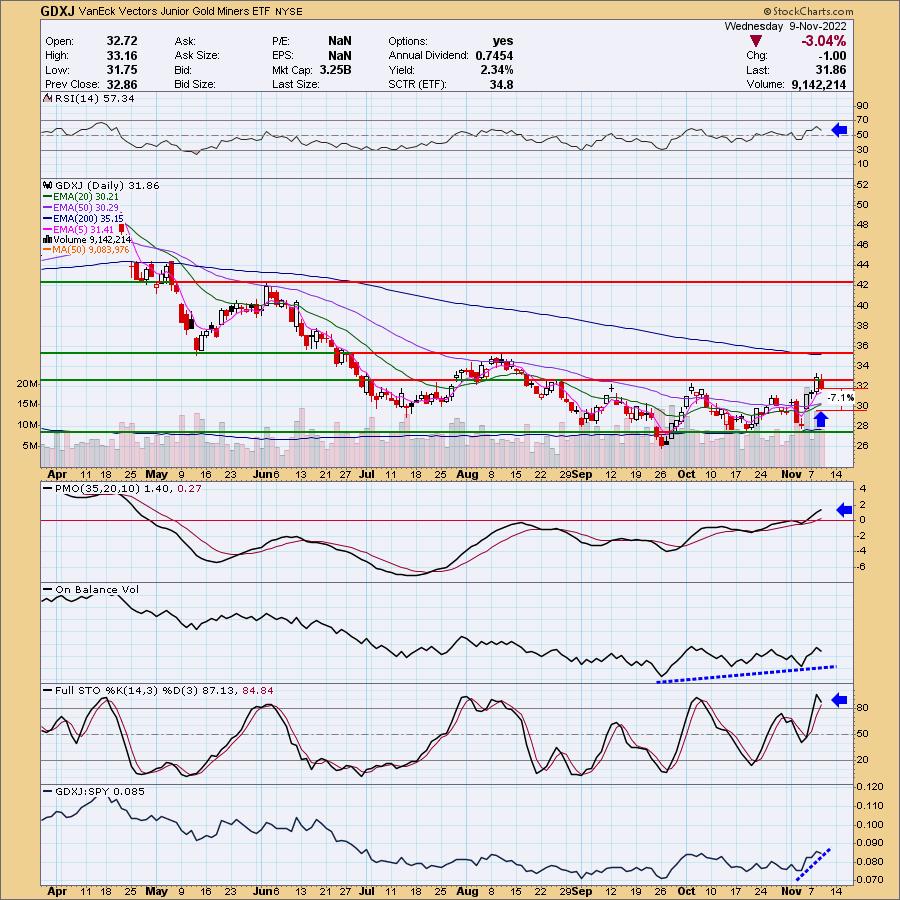Select the GDXJ ticker symbol in the title
Image resolution: width=900 pixels, height=900 pixels.
57,11
